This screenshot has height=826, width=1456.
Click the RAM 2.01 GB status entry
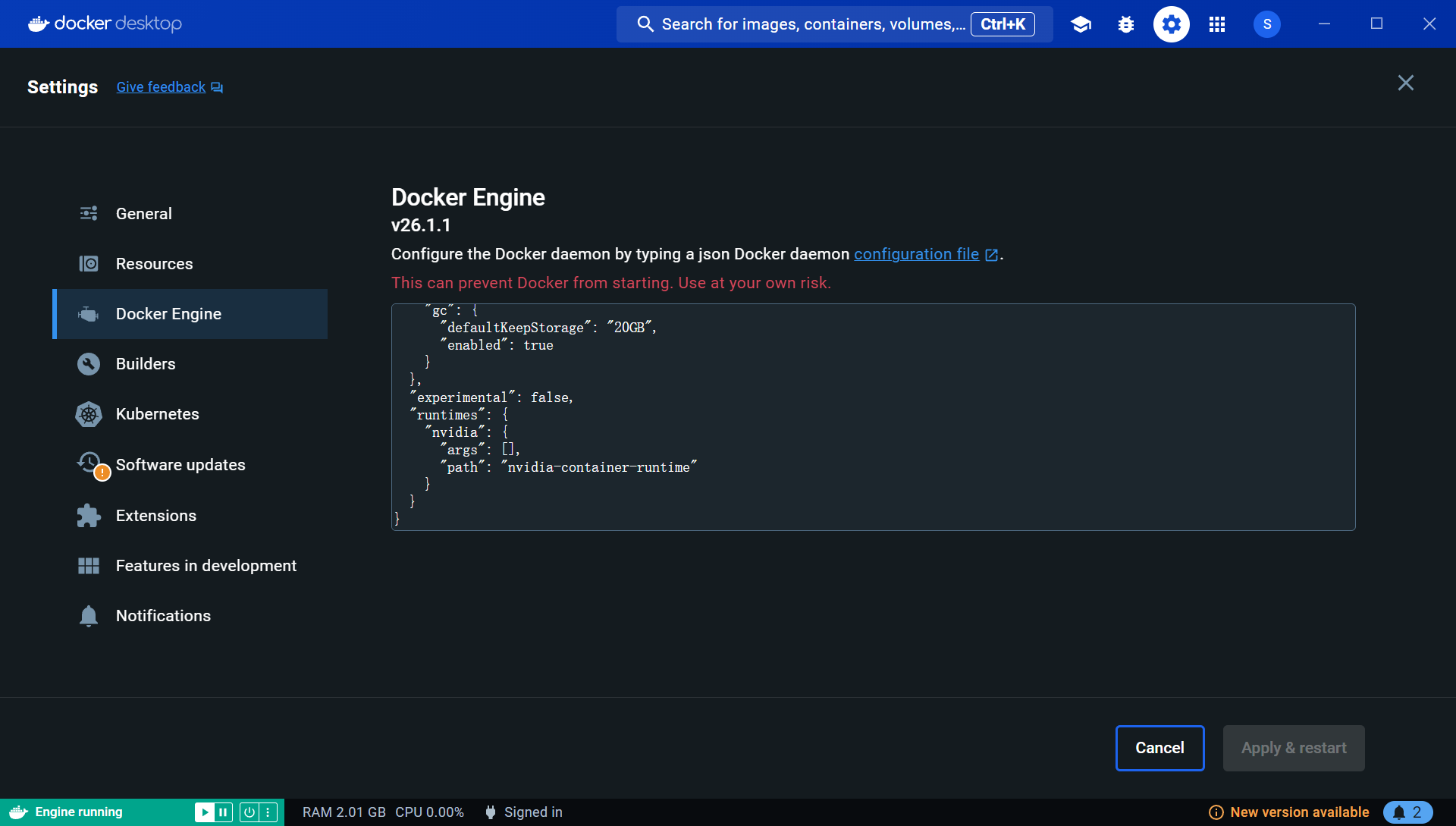point(344,812)
